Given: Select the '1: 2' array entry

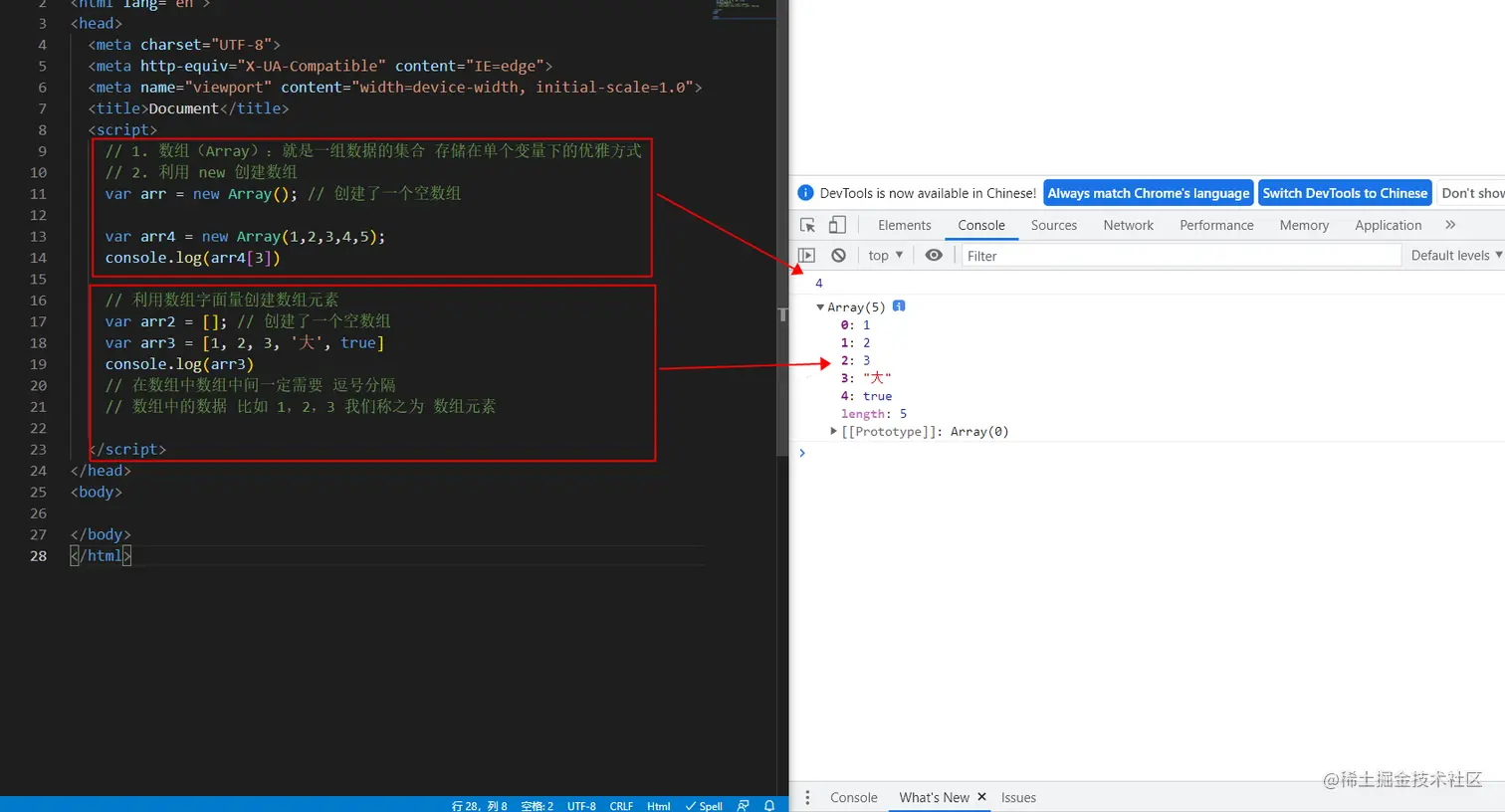Looking at the screenshot, I should 855,343.
